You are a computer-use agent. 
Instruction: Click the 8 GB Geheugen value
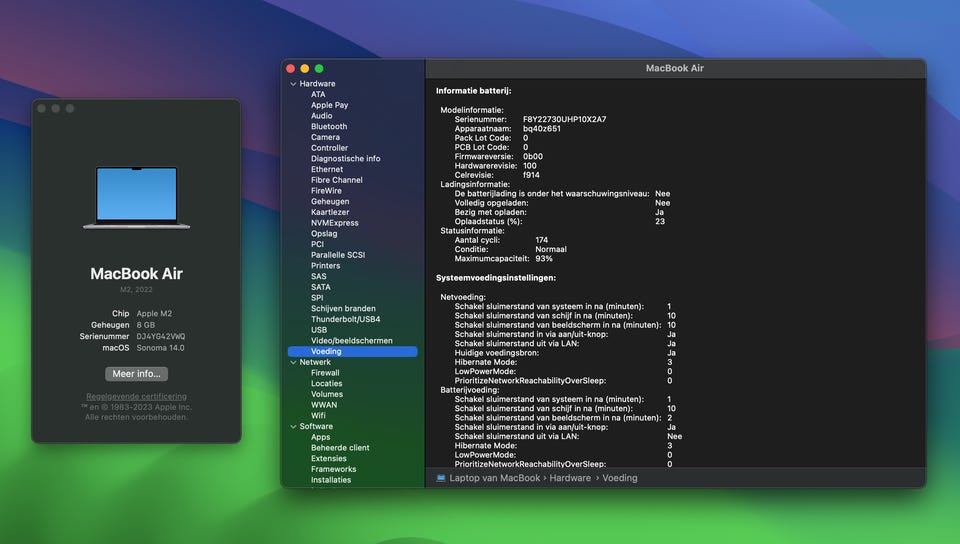(146, 325)
